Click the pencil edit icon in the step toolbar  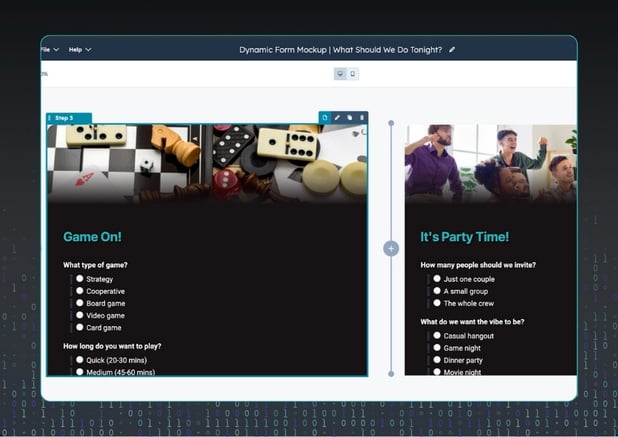click(337, 117)
